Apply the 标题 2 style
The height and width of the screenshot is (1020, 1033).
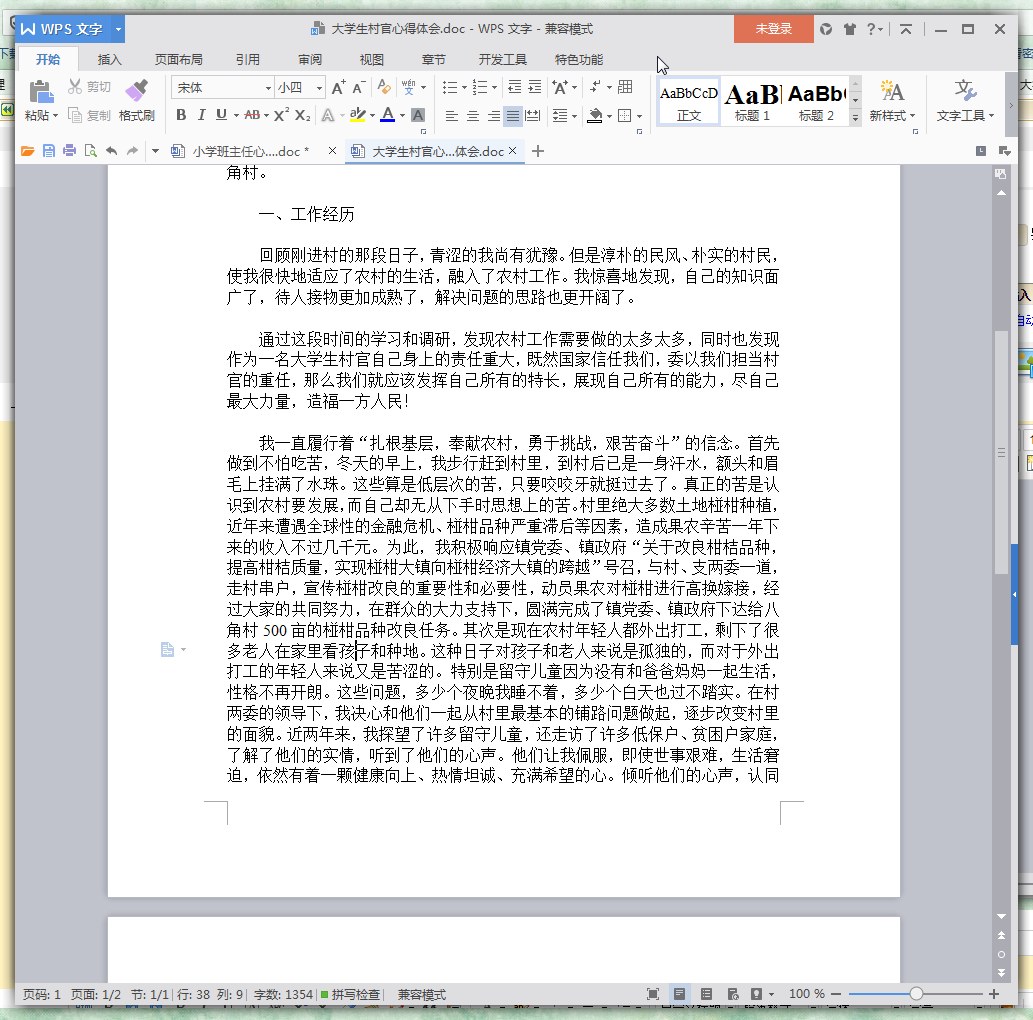[816, 103]
